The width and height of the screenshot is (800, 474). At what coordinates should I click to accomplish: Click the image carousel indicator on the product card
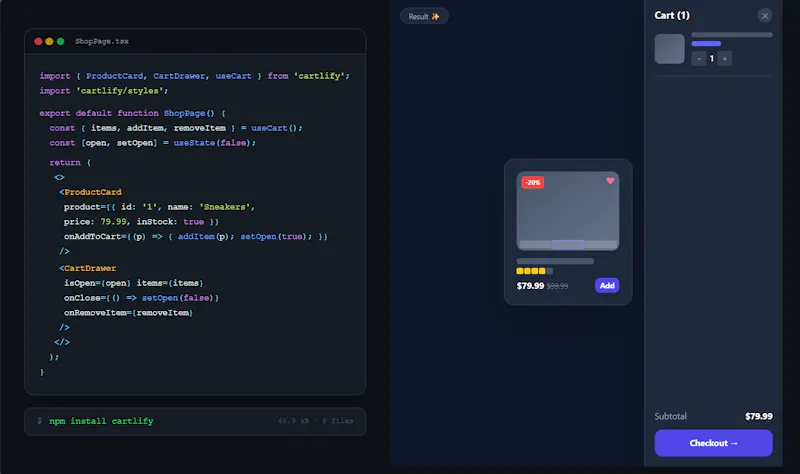point(568,244)
